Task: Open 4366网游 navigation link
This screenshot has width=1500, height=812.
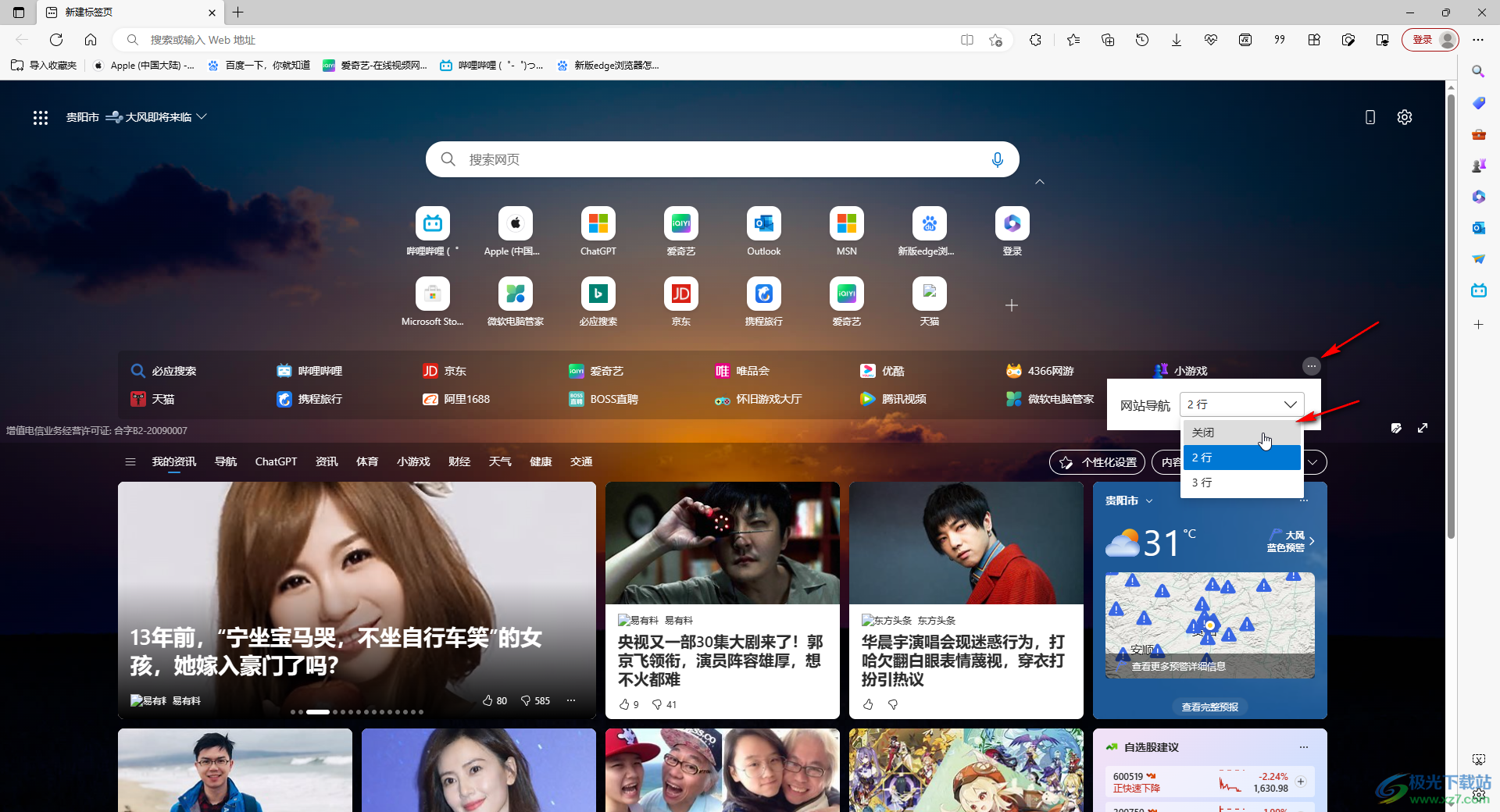Action: point(1040,371)
